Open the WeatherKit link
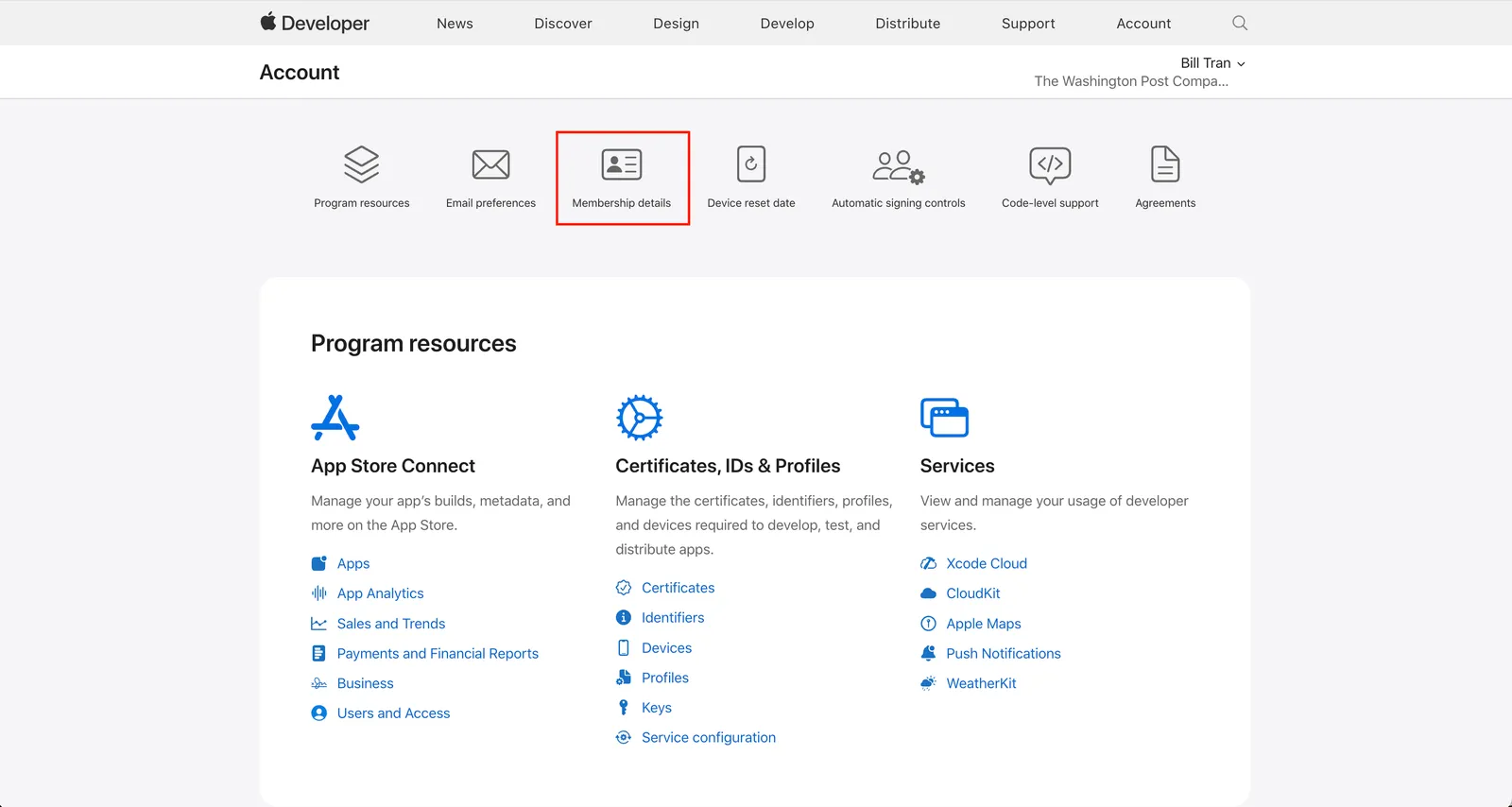 pos(982,683)
